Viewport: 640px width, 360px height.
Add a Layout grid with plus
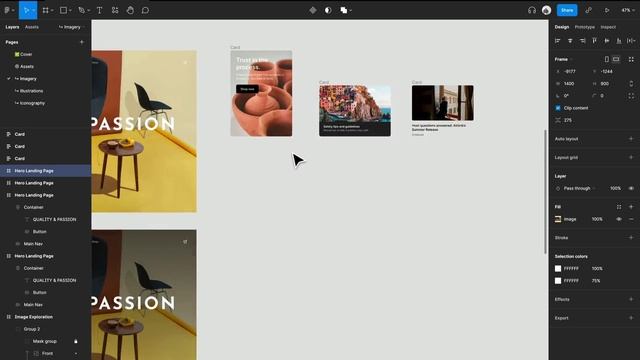pyautogui.click(x=631, y=157)
